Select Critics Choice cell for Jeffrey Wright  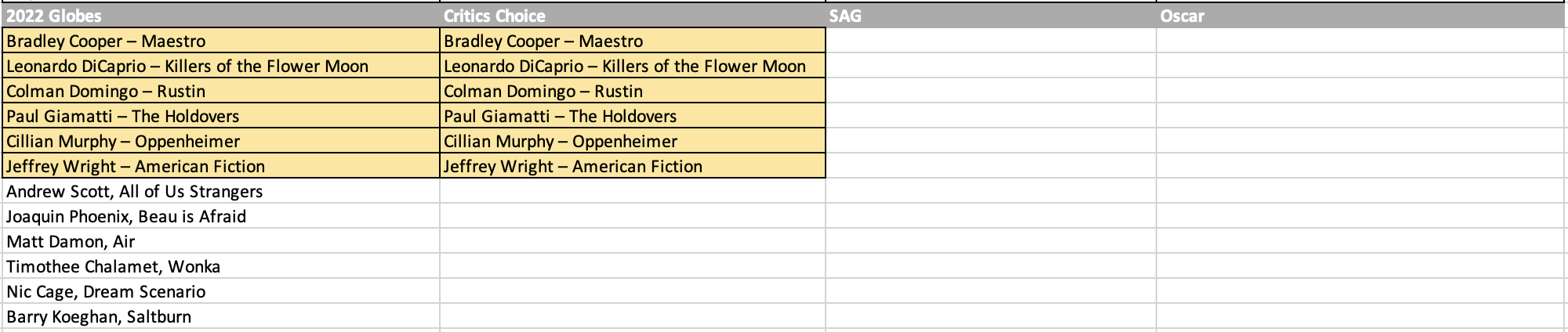coord(632,166)
